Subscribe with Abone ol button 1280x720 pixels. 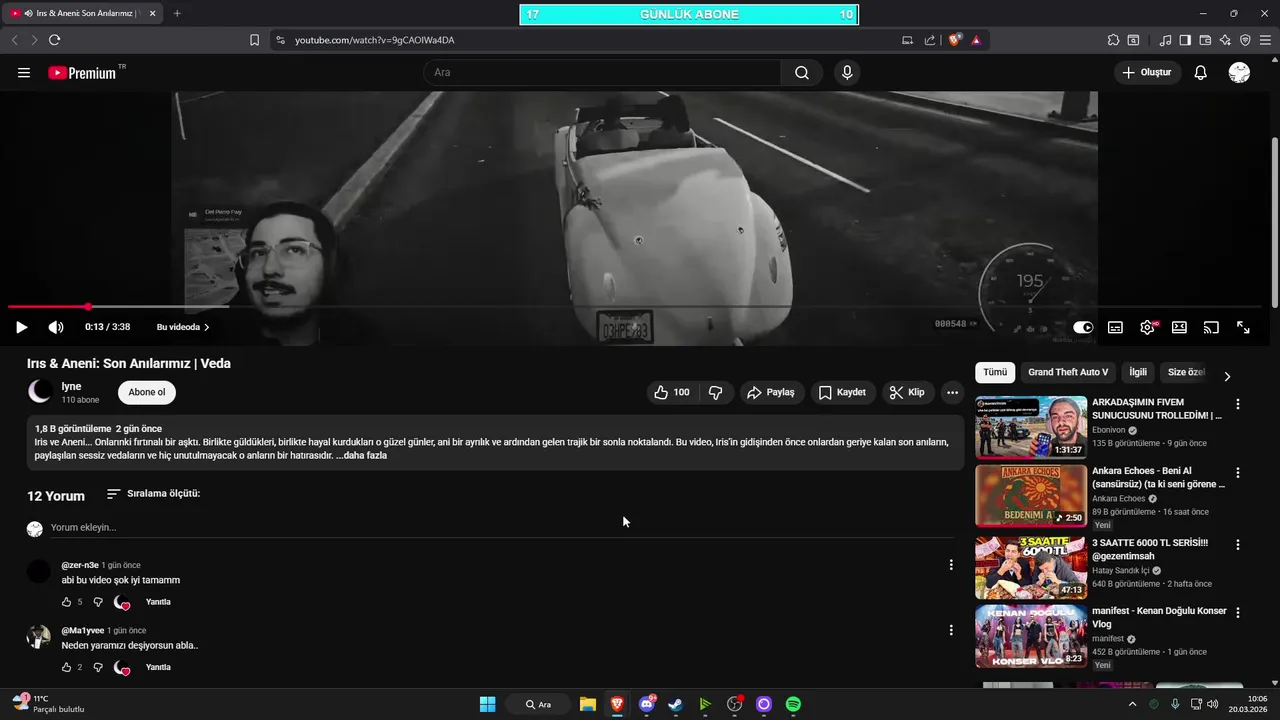(147, 392)
